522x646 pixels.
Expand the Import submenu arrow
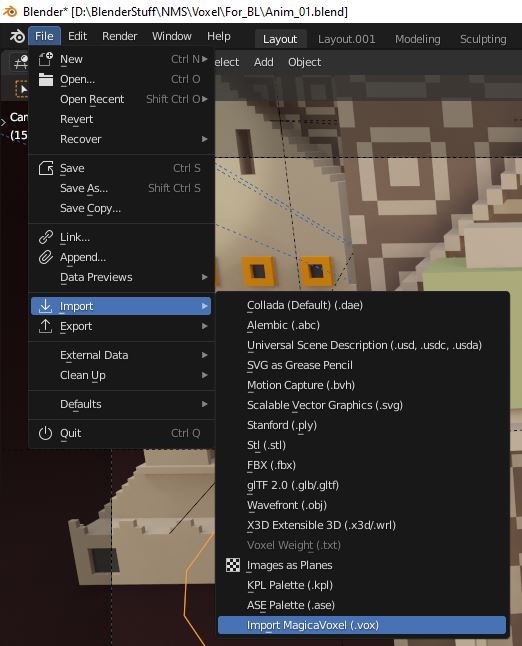coord(205,306)
